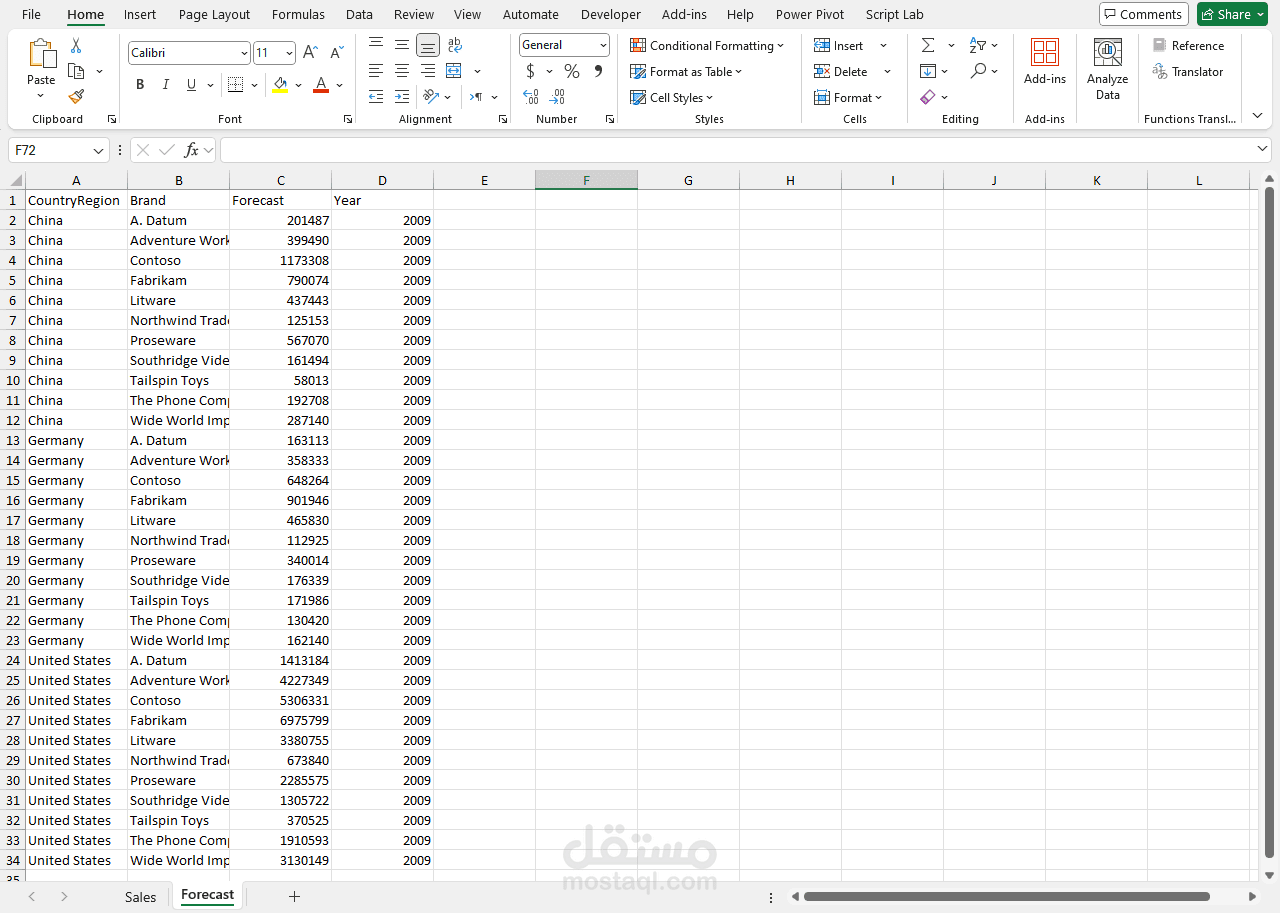The image size is (1280, 913).
Task: Click Increase Decimal icon
Action: point(531,97)
